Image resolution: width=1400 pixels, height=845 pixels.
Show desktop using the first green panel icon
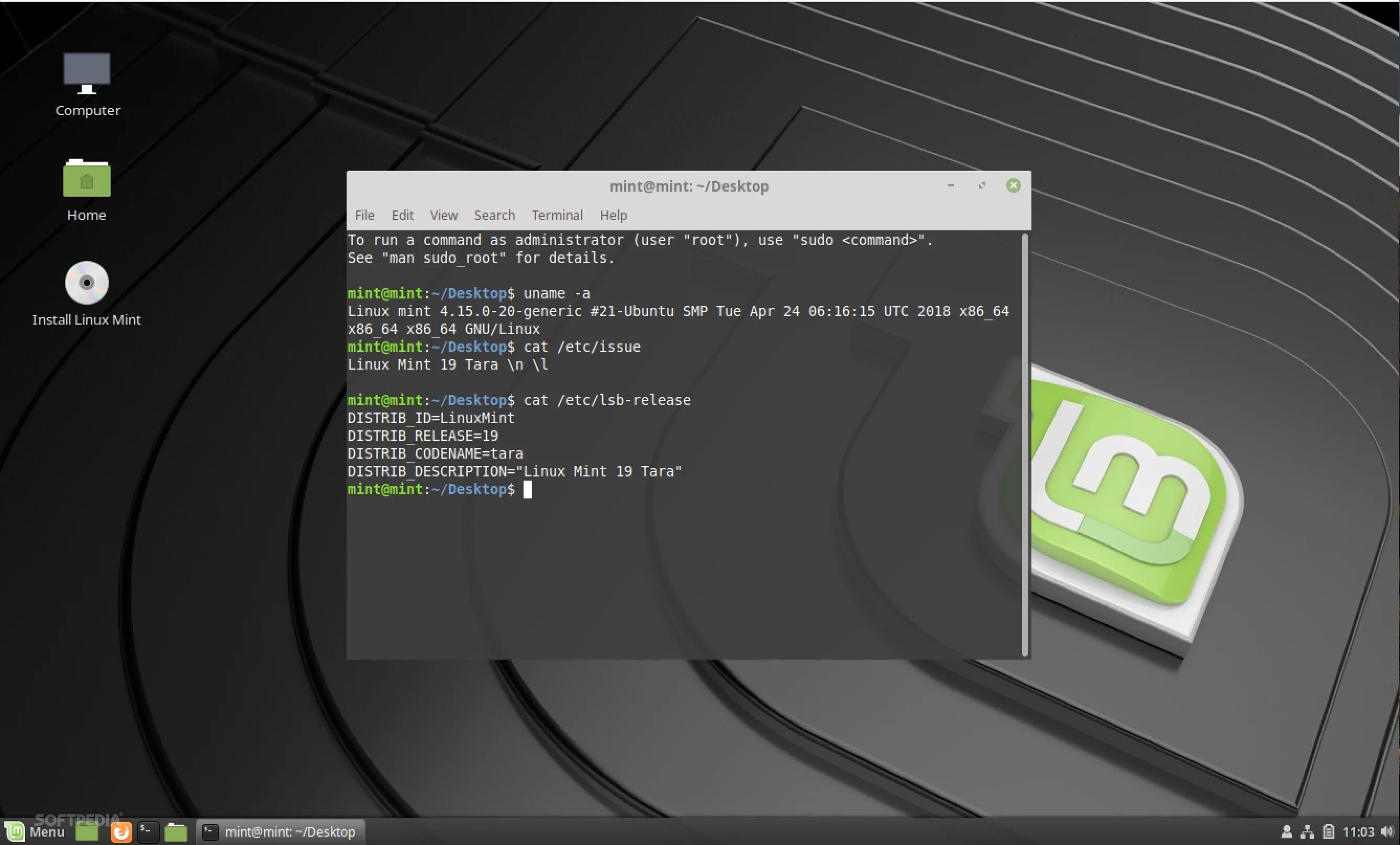tap(86, 832)
